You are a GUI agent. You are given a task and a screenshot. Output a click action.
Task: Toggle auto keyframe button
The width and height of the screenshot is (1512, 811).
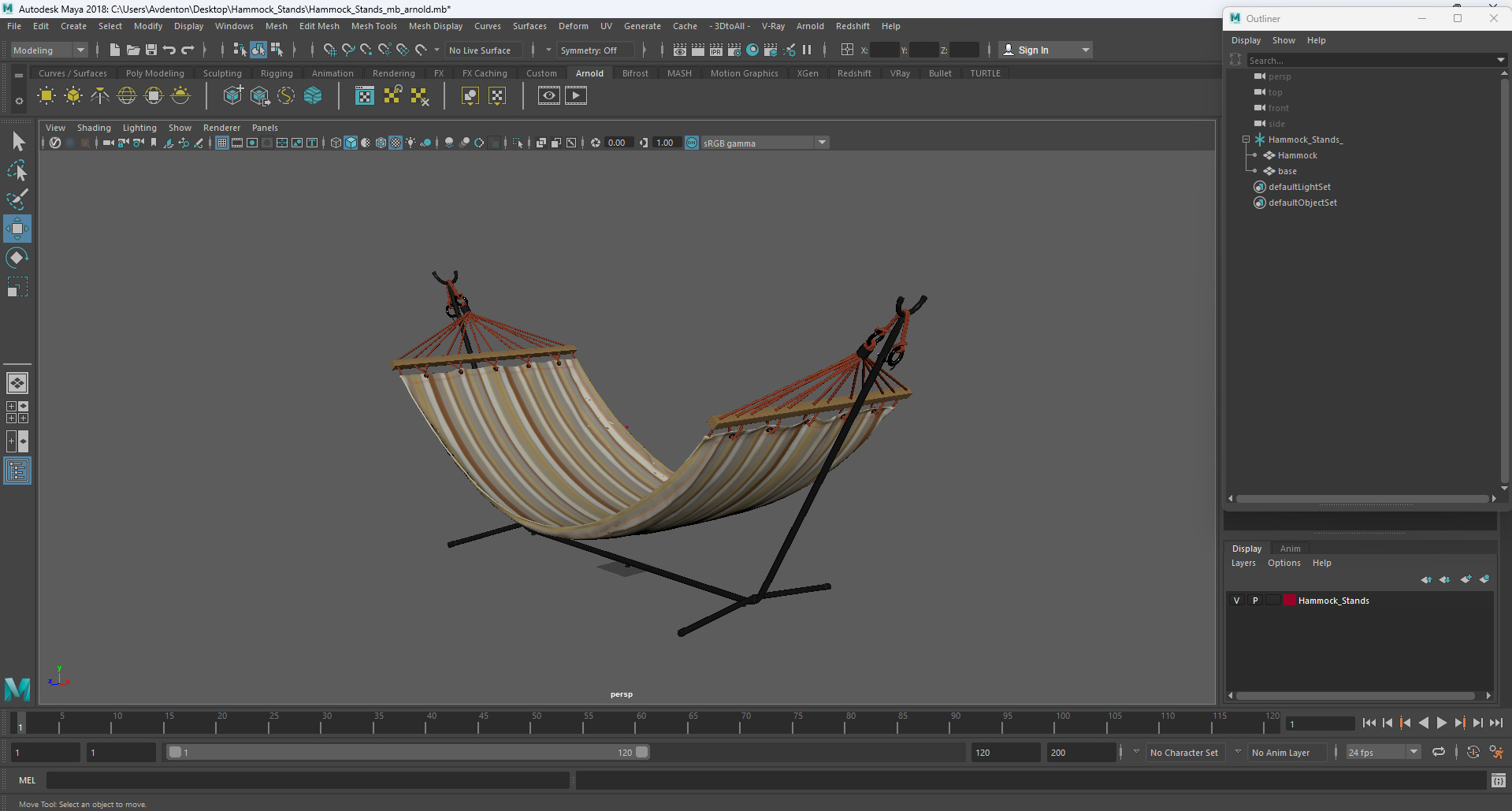(x=1473, y=752)
